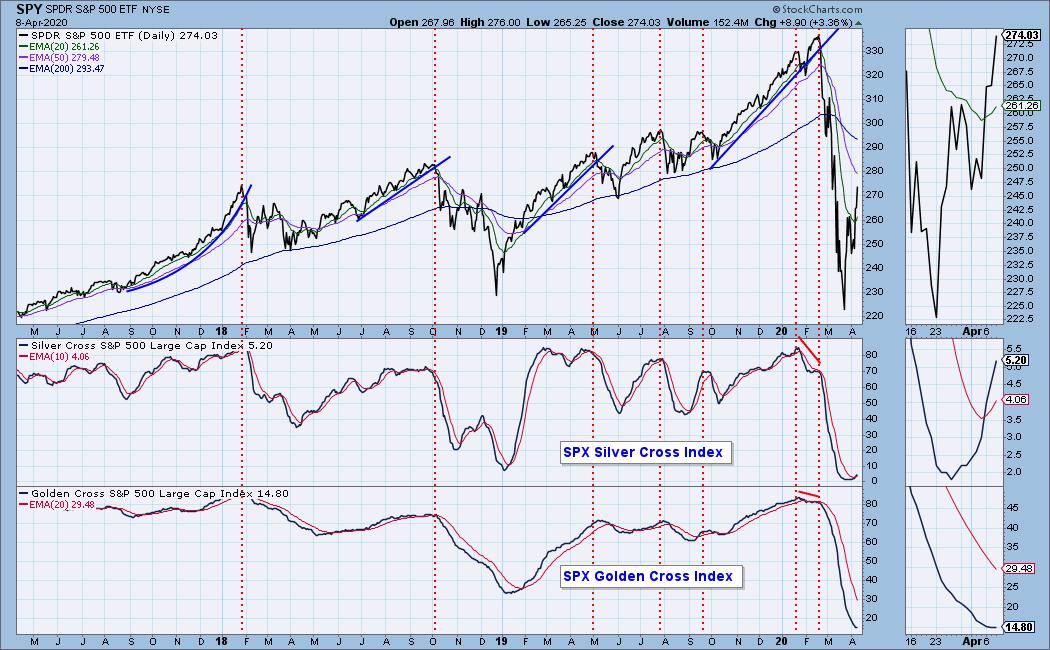Click the Close 274.03 value in header
The image size is (1050, 650).
pos(626,22)
